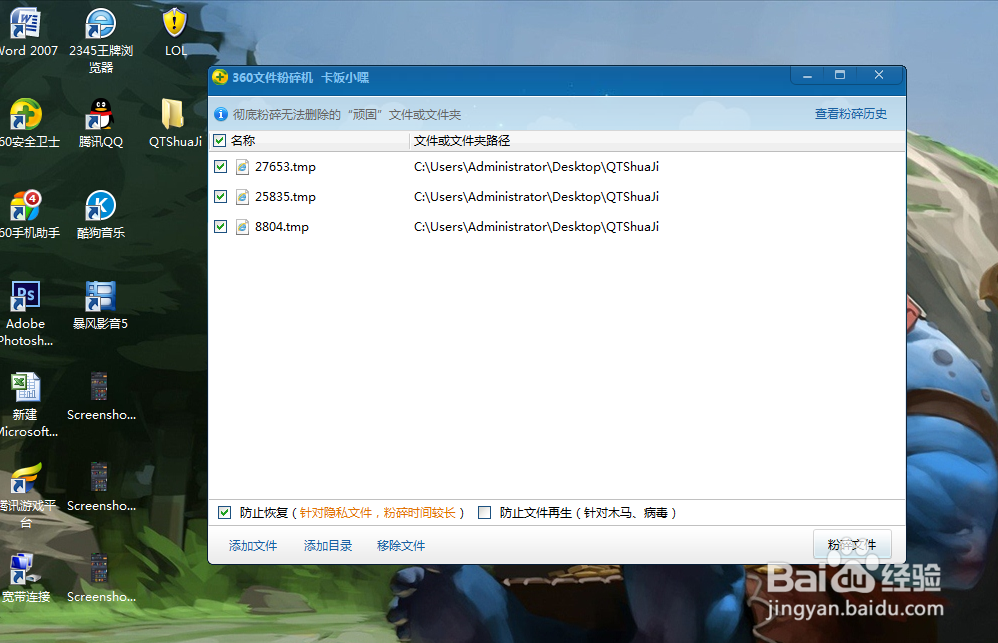The image size is (998, 643).
Task: Uncheck the 8804.tmp checkbox
Action: 220,227
